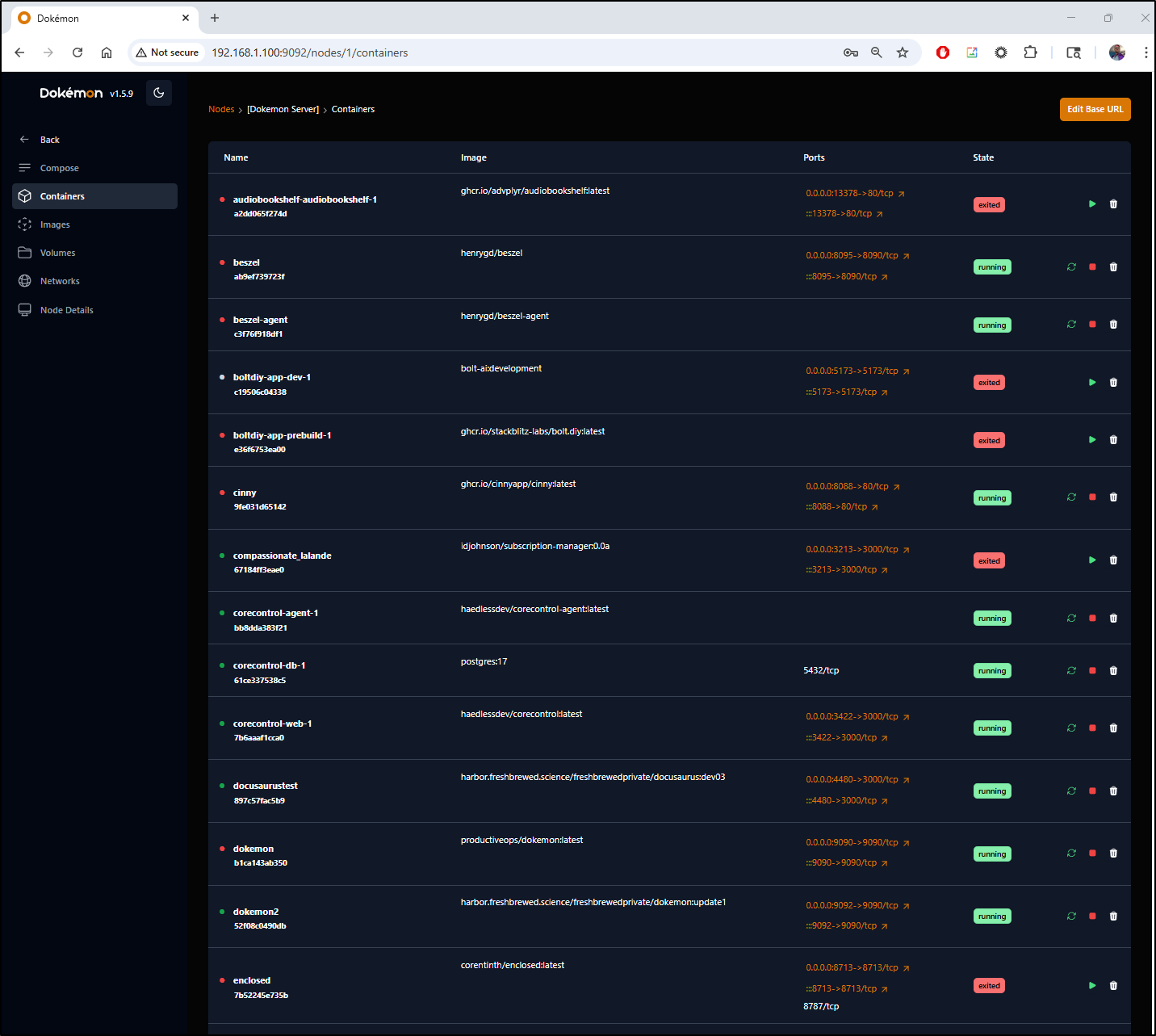Open Chrome extensions puzzle icon
The image size is (1156, 1036).
[x=1030, y=52]
